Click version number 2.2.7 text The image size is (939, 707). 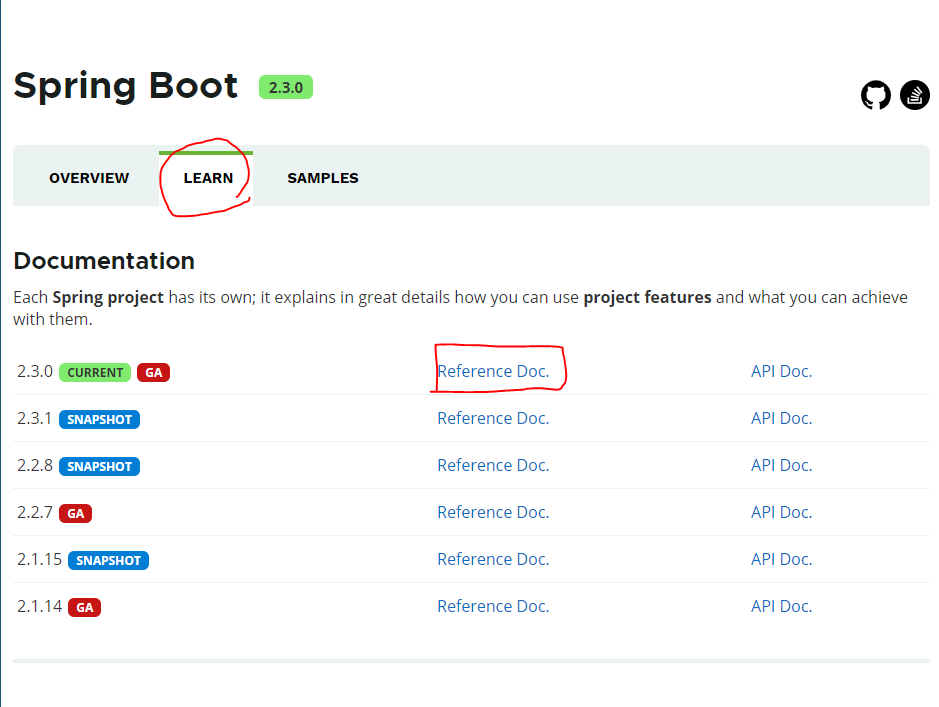[x=35, y=512]
